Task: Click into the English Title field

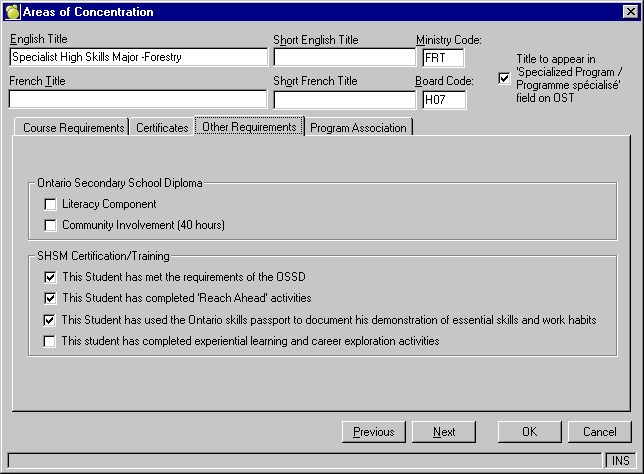Action: click(x=137, y=58)
